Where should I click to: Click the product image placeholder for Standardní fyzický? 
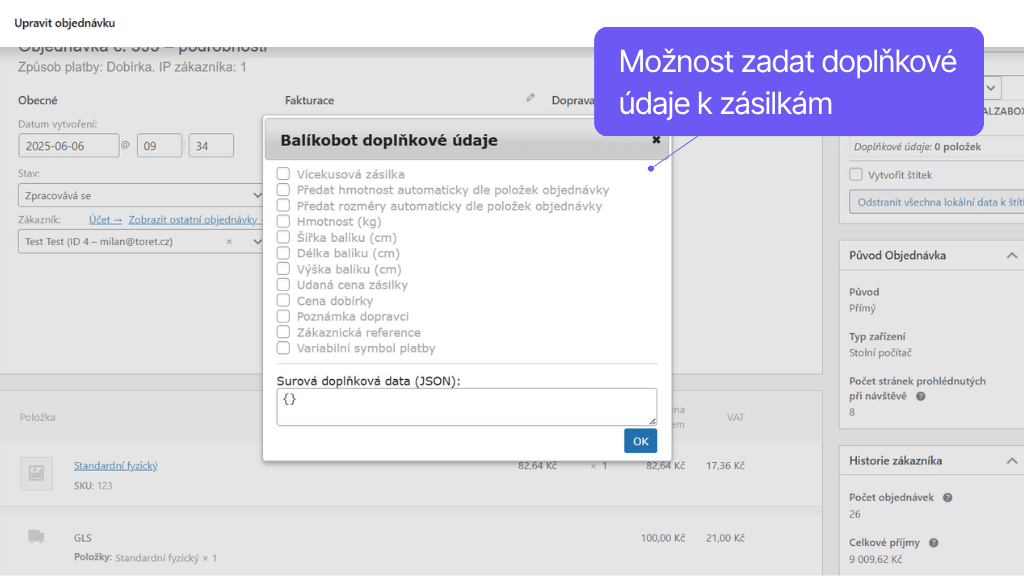pyautogui.click(x=36, y=473)
